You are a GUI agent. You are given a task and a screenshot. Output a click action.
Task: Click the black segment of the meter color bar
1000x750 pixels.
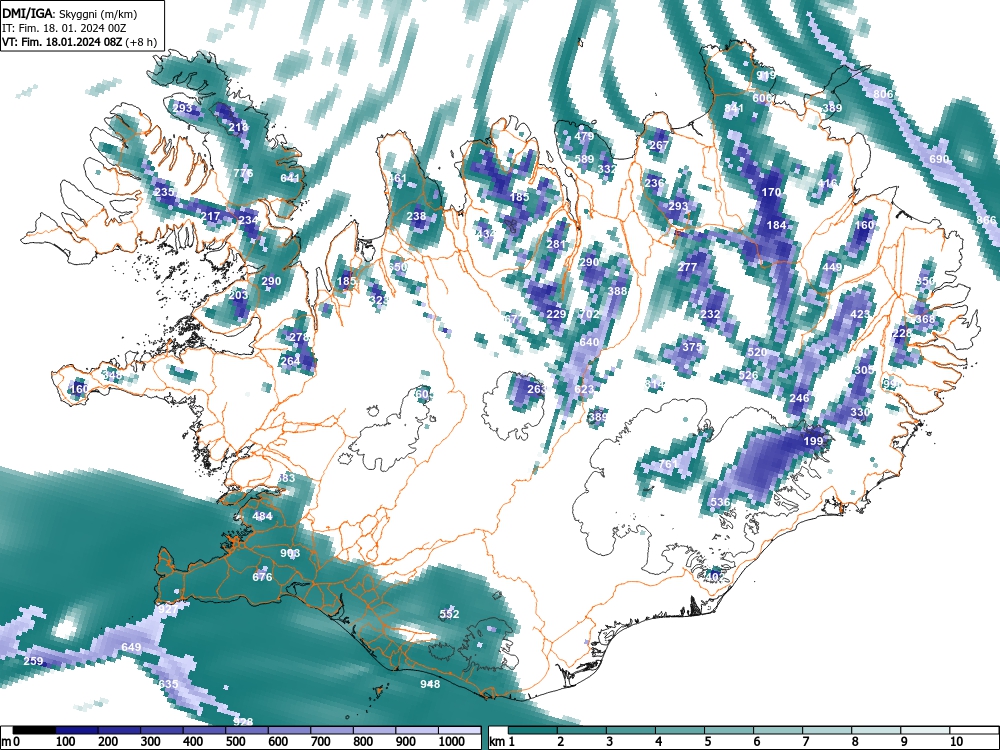pyautogui.click(x=34, y=730)
